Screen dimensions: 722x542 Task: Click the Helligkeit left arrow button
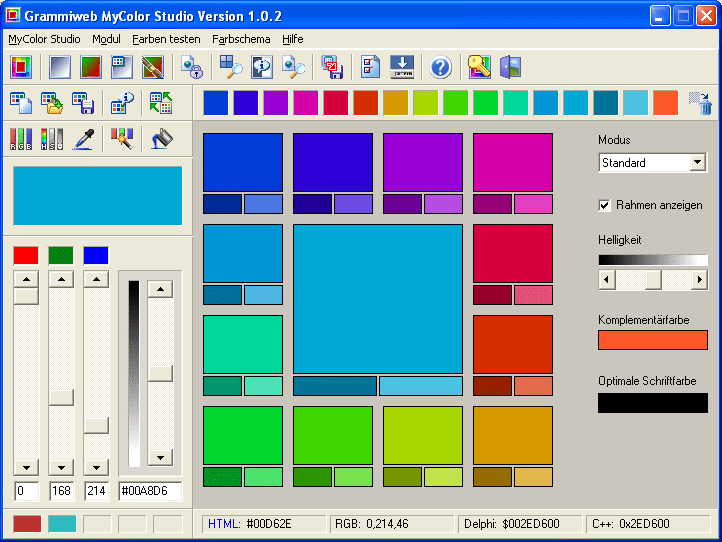pyautogui.click(x=607, y=280)
